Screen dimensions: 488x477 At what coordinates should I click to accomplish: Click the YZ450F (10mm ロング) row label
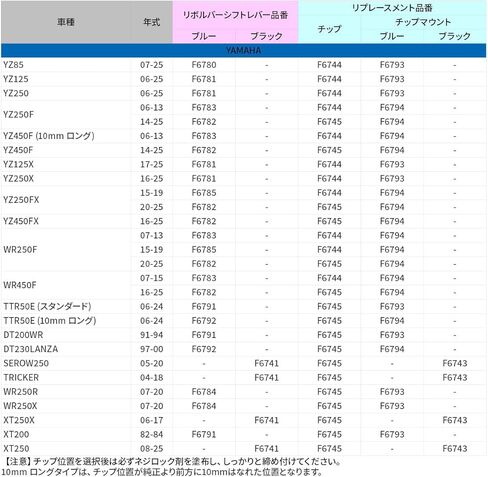(49, 136)
